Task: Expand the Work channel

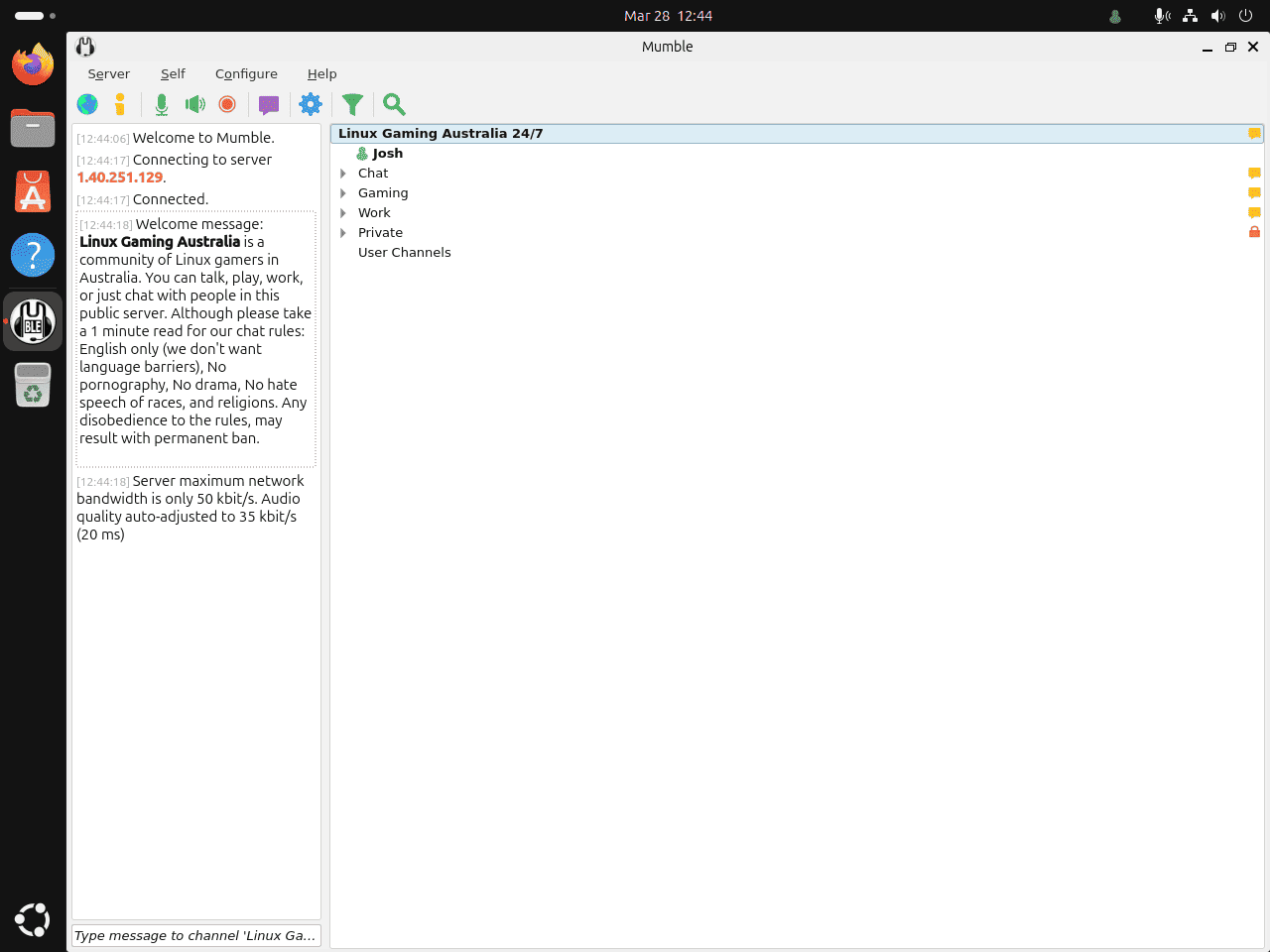Action: 343,213
